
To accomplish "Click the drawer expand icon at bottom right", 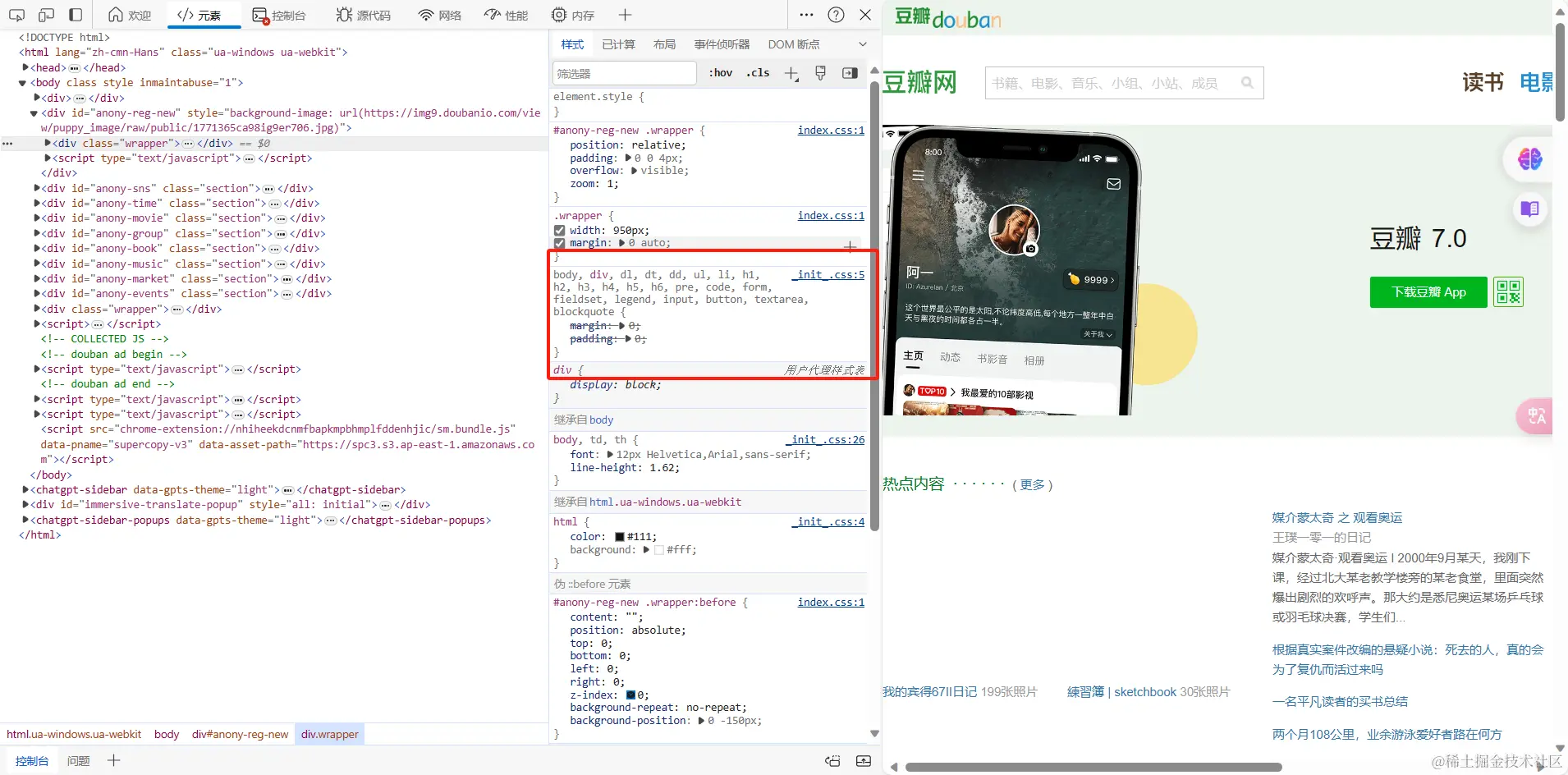I will click(864, 761).
